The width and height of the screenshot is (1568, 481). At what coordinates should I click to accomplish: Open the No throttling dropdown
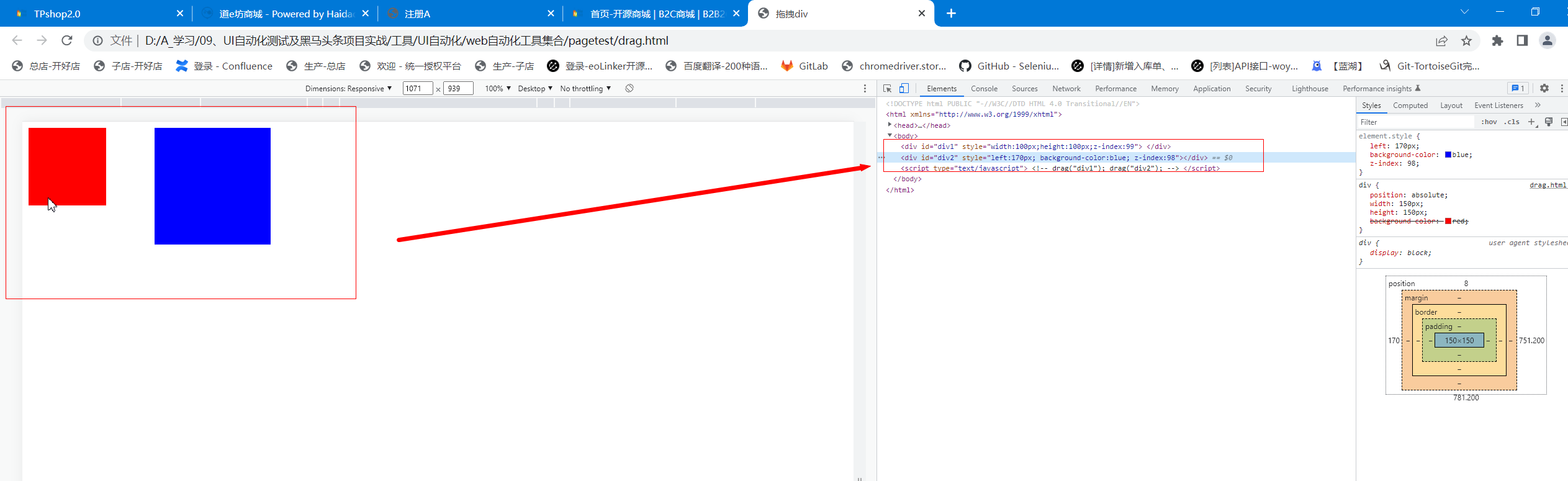[585, 89]
